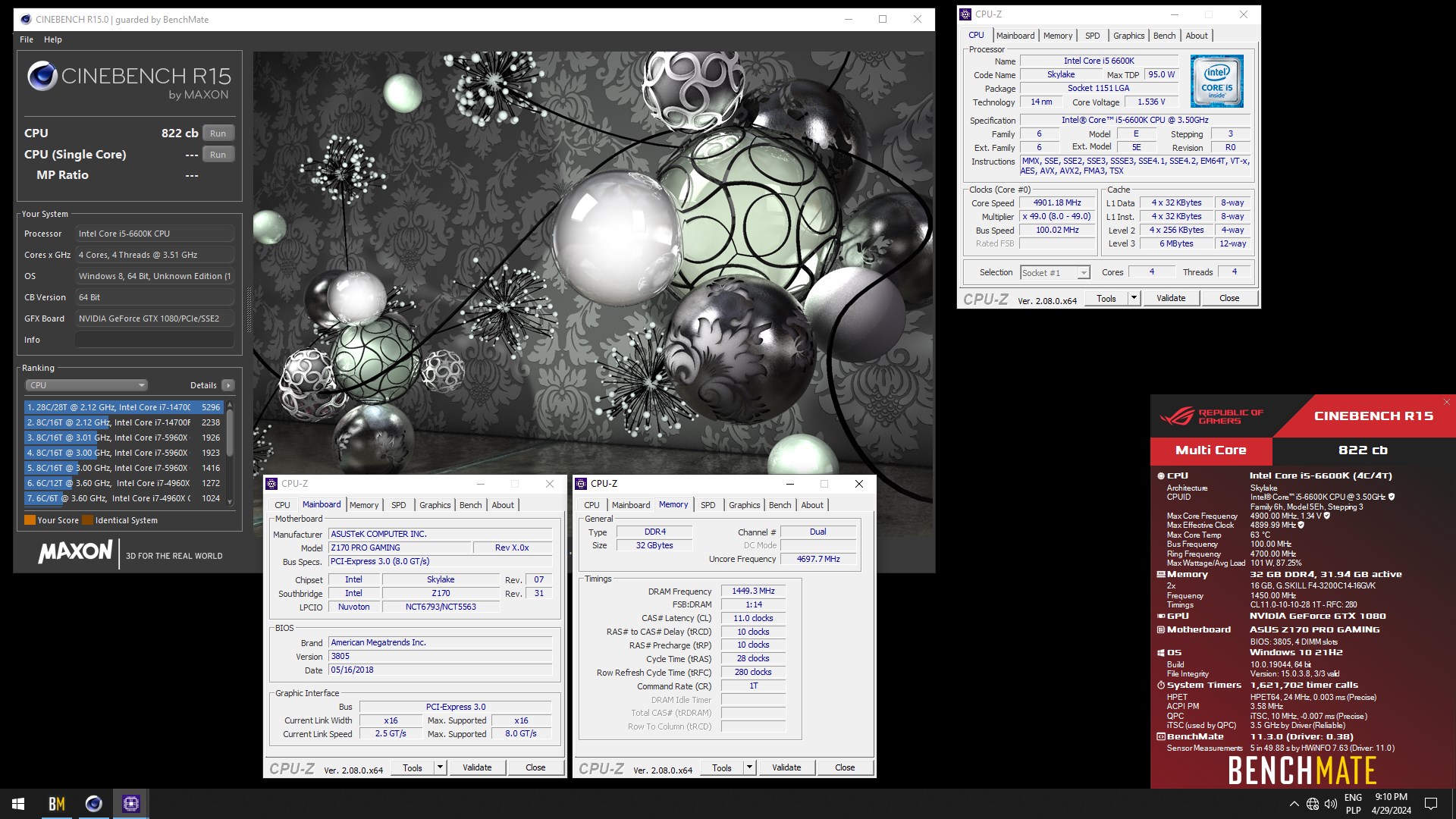Open network globe tray icon
1456x819 pixels.
point(1313,804)
